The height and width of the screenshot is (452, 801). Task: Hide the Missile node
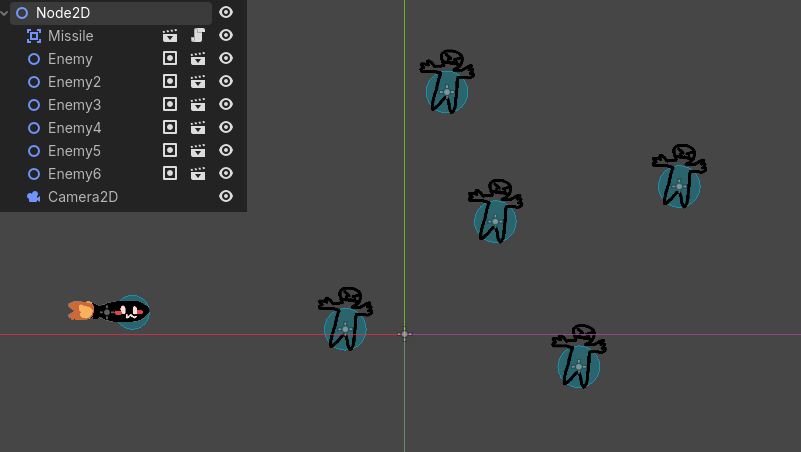(226, 35)
